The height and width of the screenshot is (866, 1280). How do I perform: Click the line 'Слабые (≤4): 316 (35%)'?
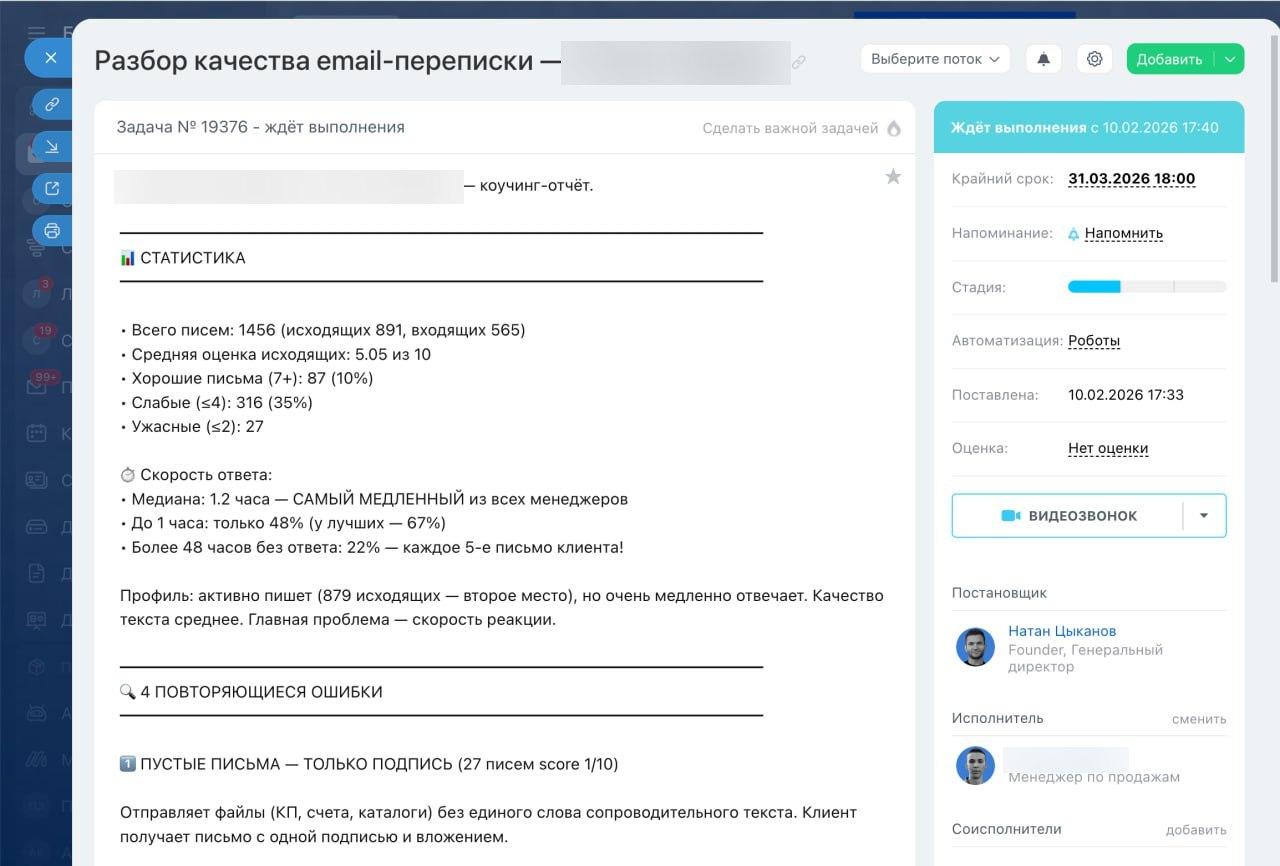click(x=216, y=402)
